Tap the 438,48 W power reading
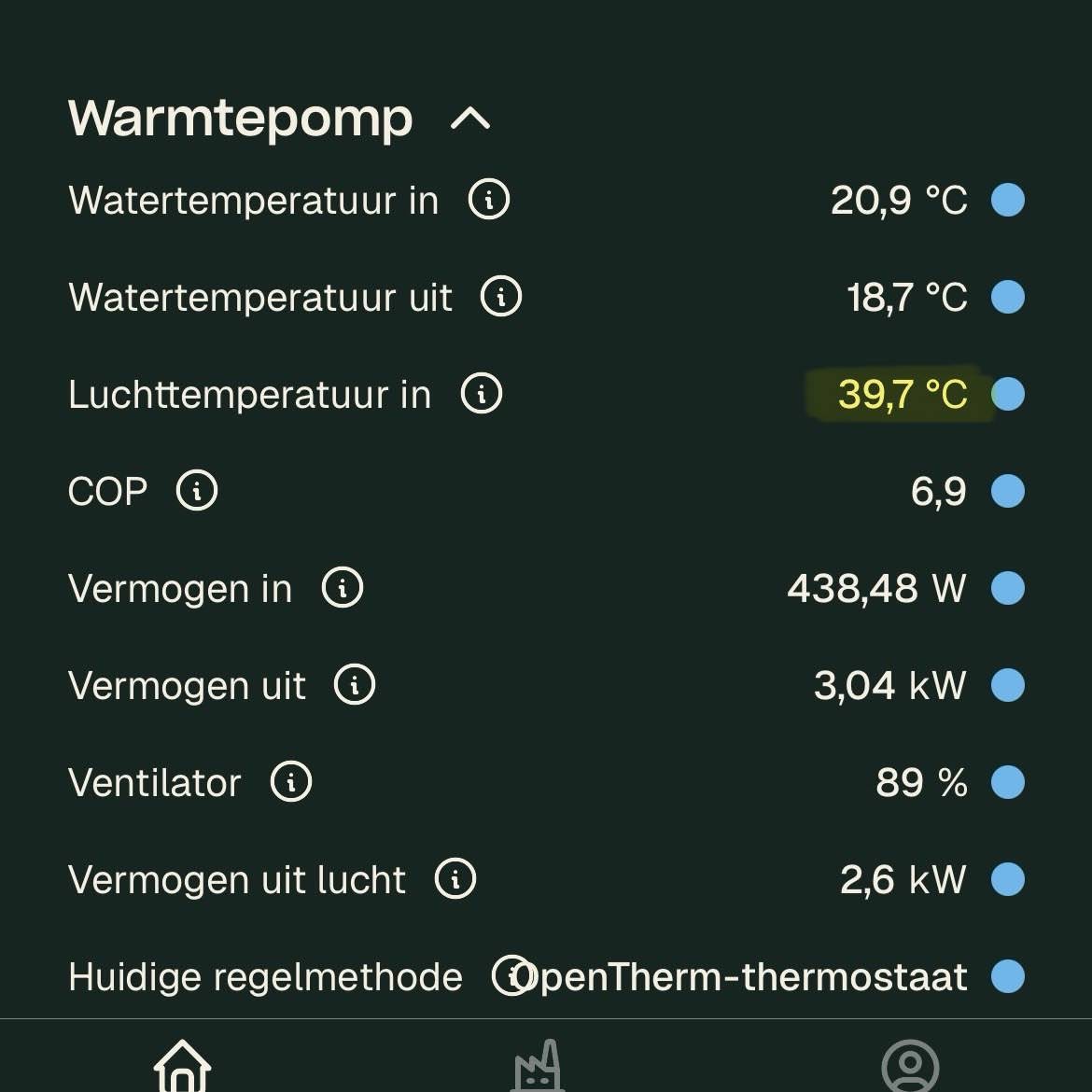The height and width of the screenshot is (1092, 1092). (x=875, y=588)
